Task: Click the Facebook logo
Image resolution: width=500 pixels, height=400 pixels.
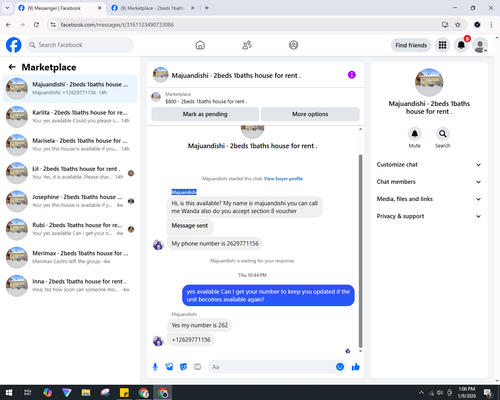Action: tap(14, 45)
